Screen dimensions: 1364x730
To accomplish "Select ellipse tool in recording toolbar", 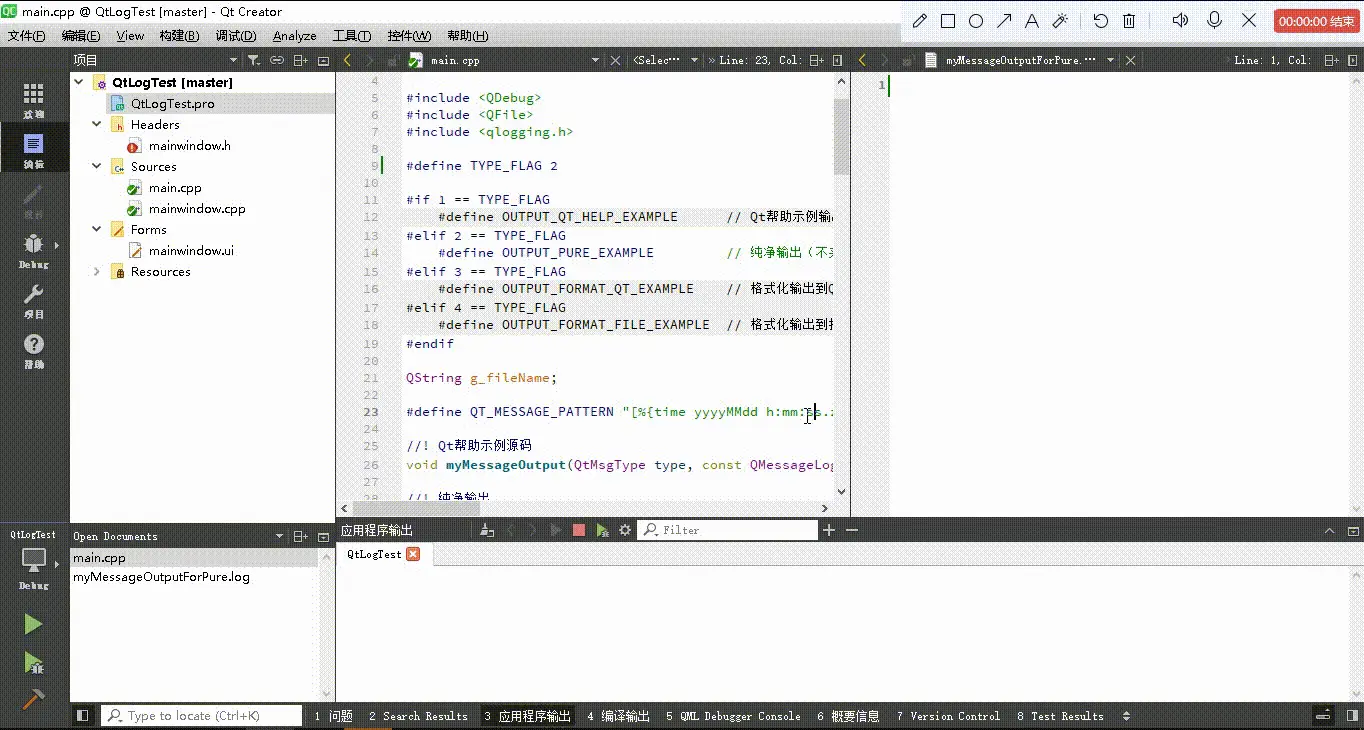I will coord(976,21).
